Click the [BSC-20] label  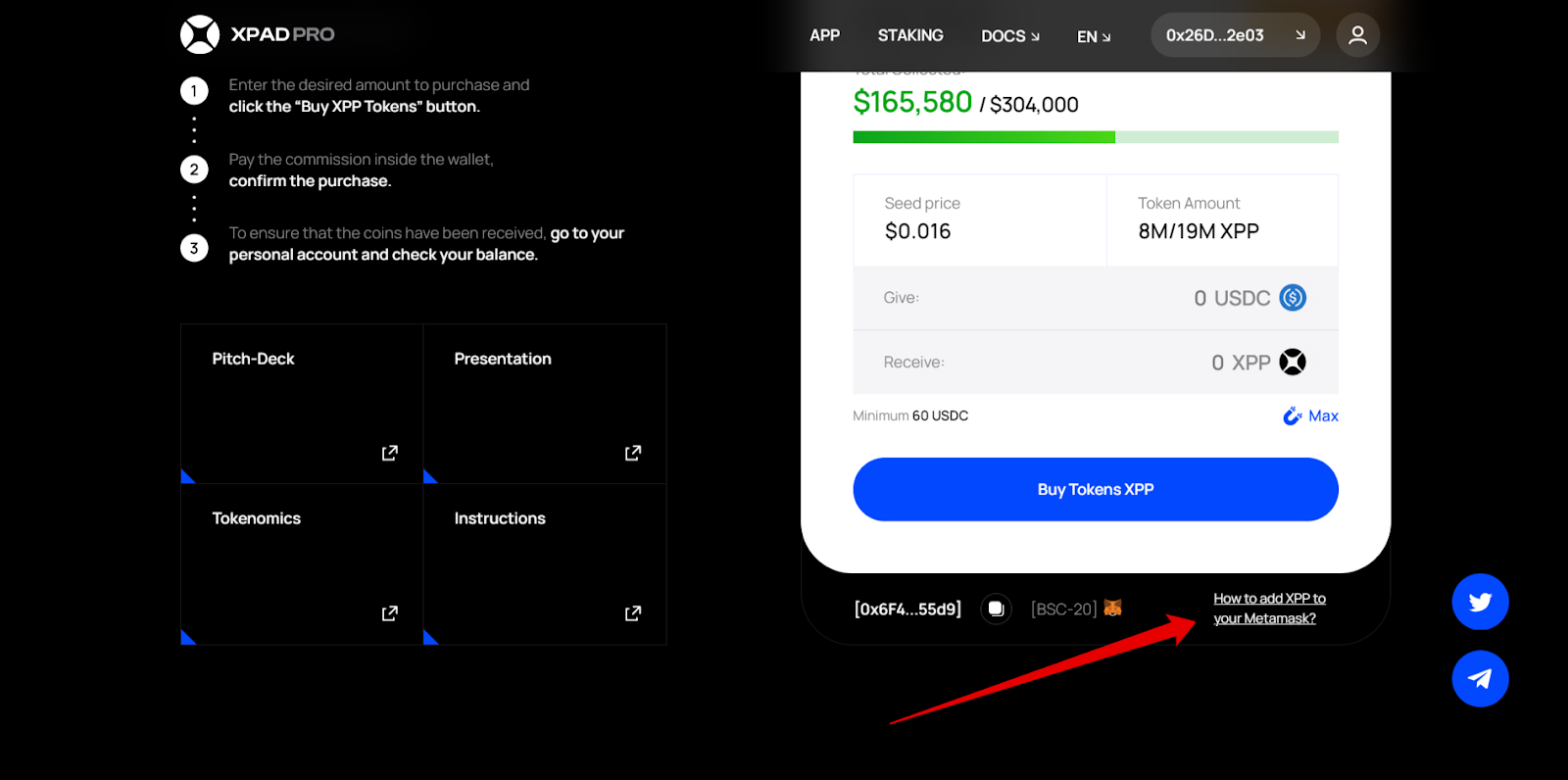(1063, 609)
